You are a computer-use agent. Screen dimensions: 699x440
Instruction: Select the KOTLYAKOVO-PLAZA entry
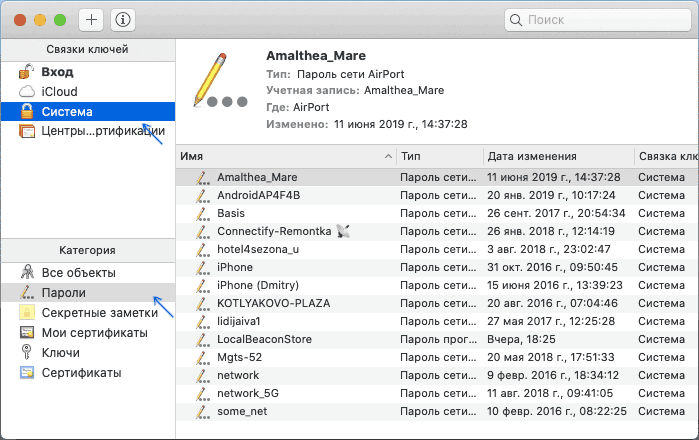437,303
